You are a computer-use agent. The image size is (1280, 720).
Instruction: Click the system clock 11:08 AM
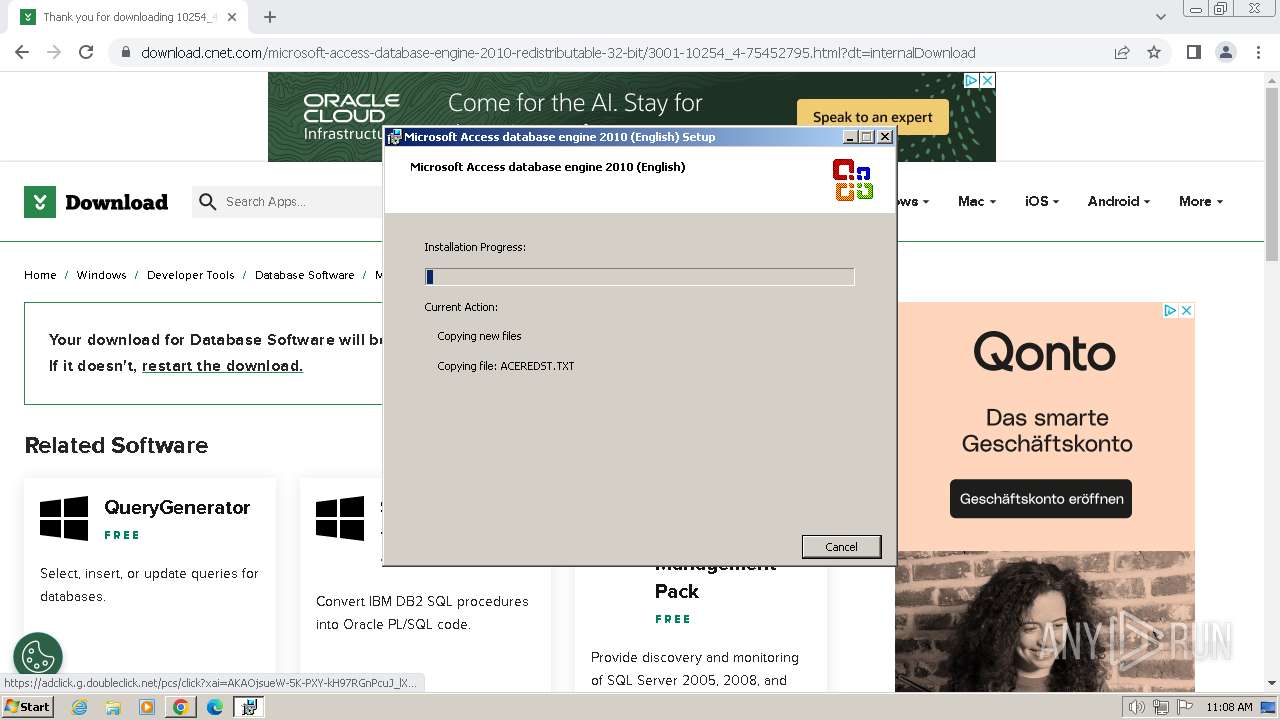1229,707
